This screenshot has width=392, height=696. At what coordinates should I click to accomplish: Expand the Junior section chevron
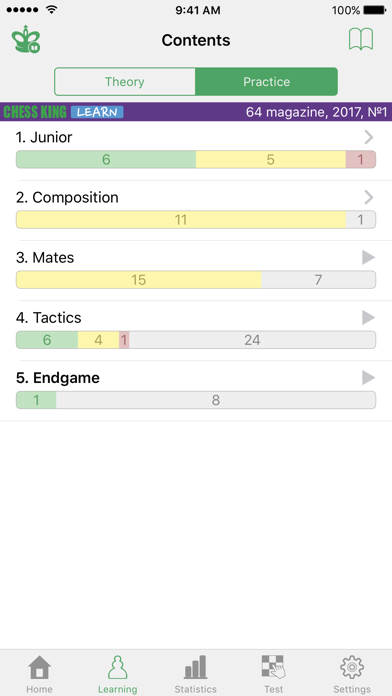point(368,138)
